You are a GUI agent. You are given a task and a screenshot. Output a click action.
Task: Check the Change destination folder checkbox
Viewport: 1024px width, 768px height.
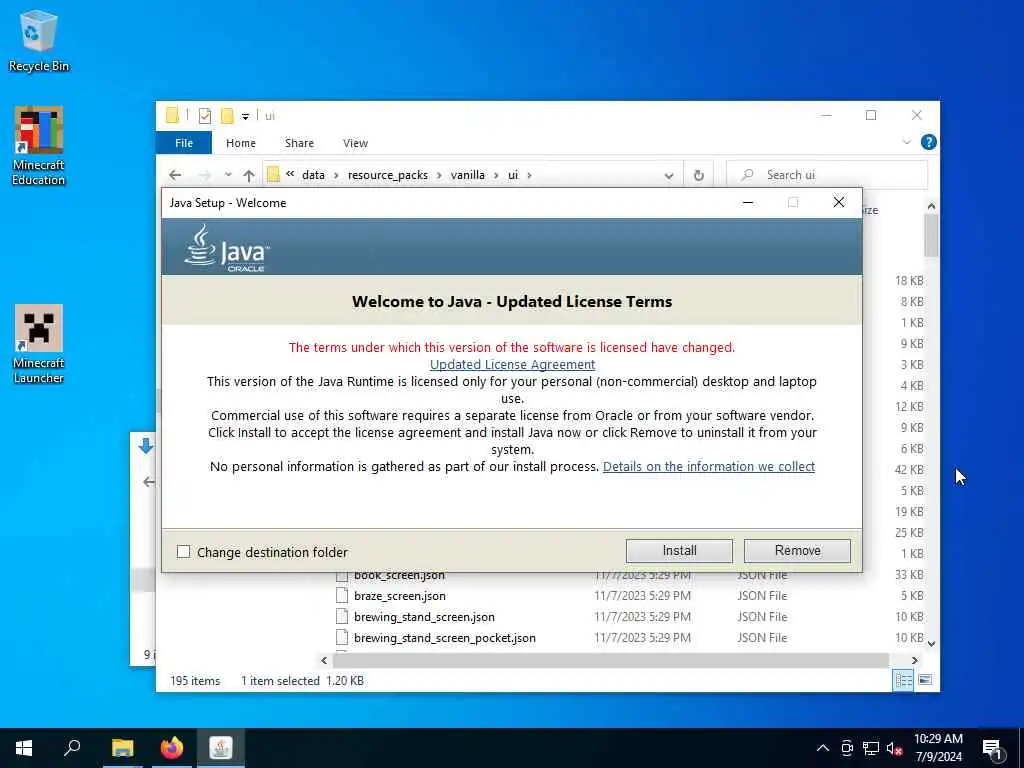pyautogui.click(x=184, y=552)
